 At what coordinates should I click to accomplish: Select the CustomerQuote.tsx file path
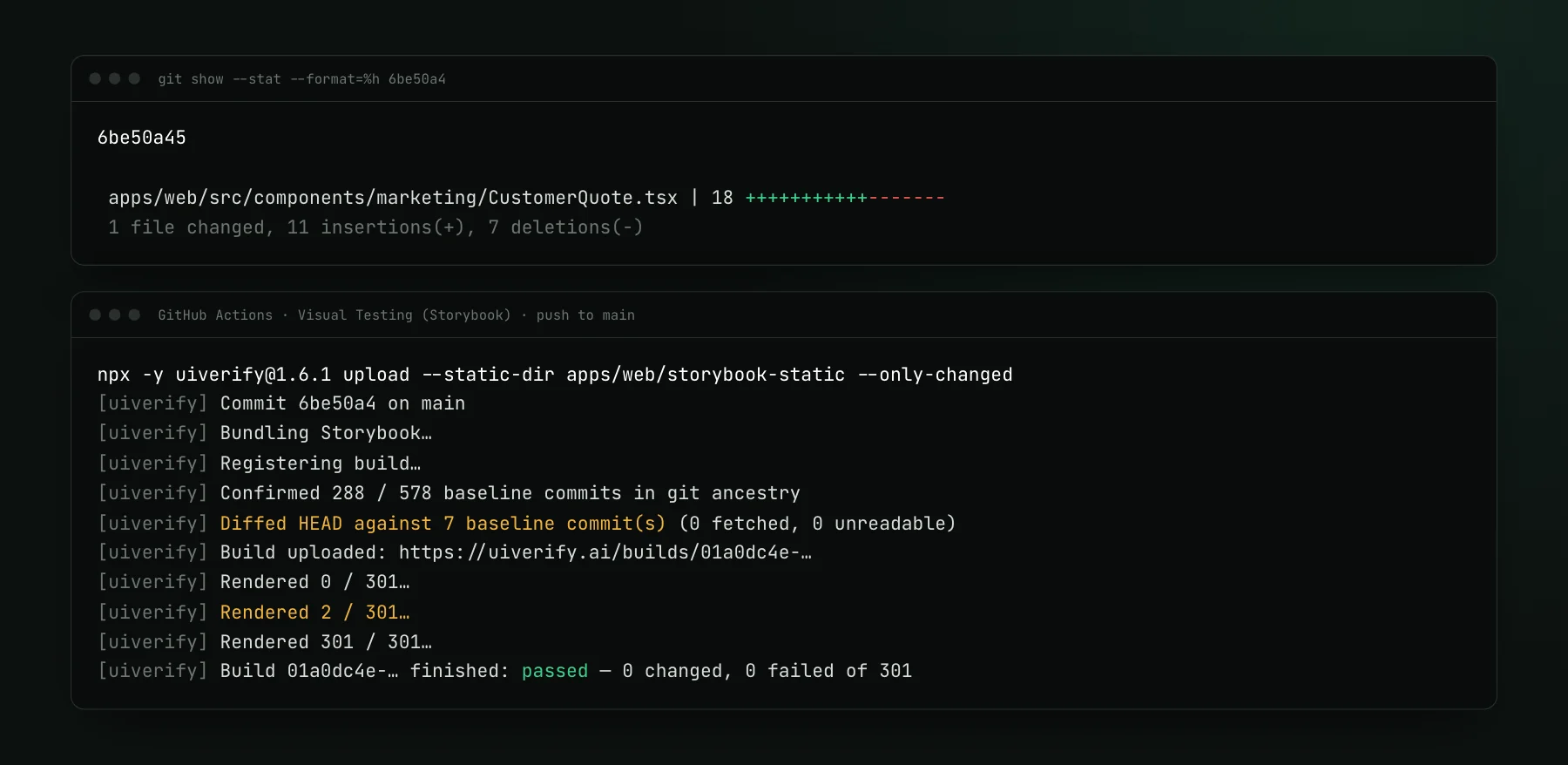click(393, 198)
